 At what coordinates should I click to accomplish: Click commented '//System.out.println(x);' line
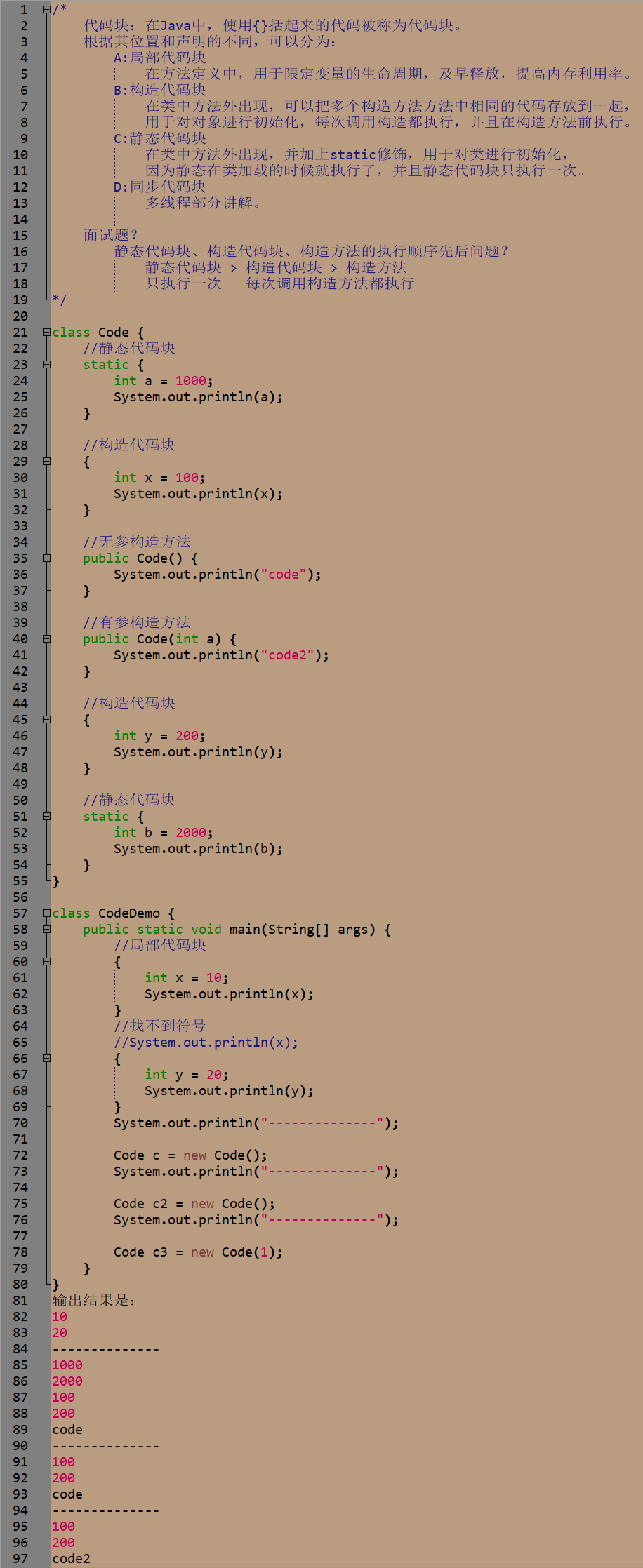coord(206,1043)
